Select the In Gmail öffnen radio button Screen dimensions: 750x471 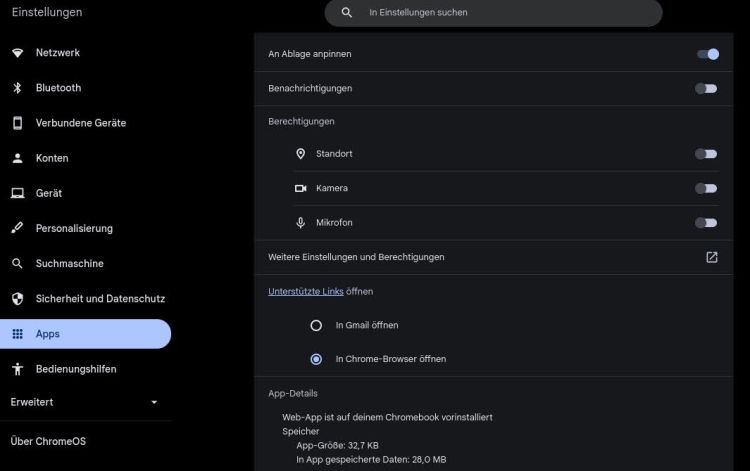pos(316,326)
